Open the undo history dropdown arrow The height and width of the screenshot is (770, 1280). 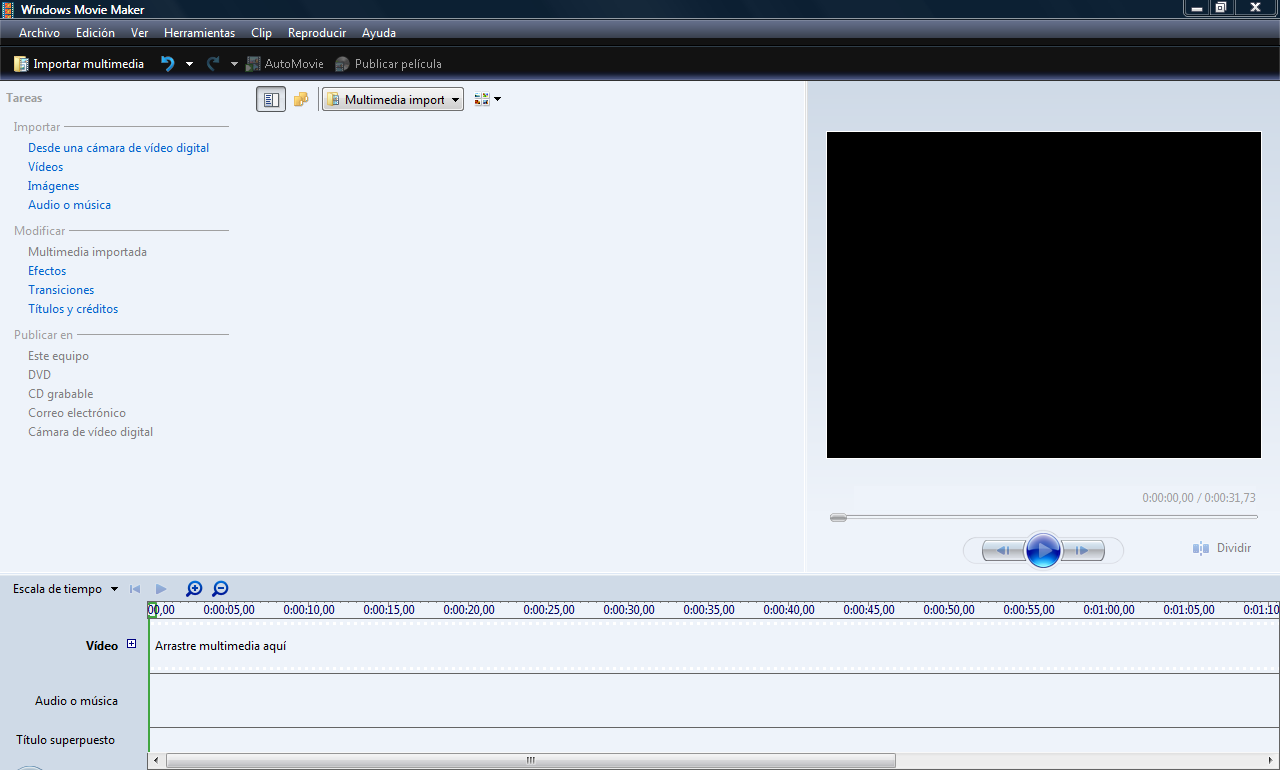pos(189,64)
